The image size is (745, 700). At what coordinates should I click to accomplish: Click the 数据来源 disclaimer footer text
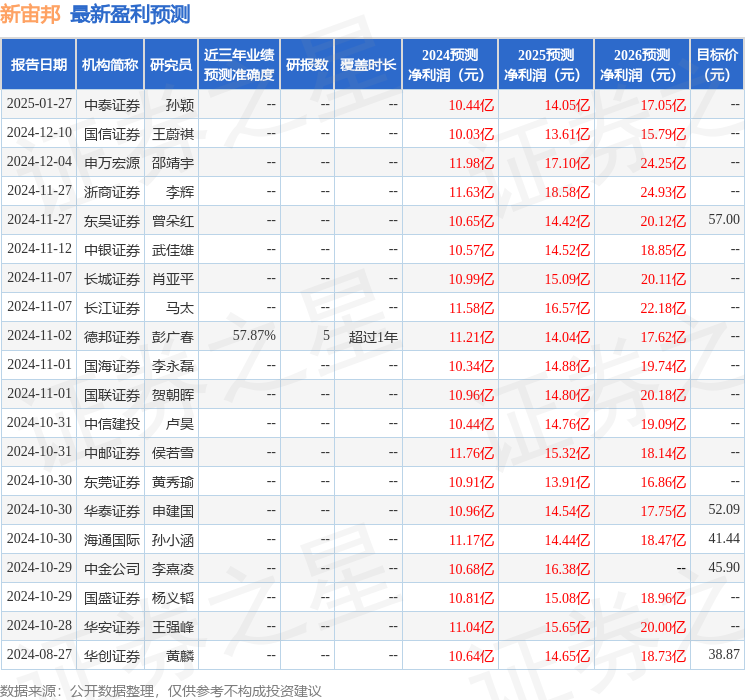pos(161,690)
